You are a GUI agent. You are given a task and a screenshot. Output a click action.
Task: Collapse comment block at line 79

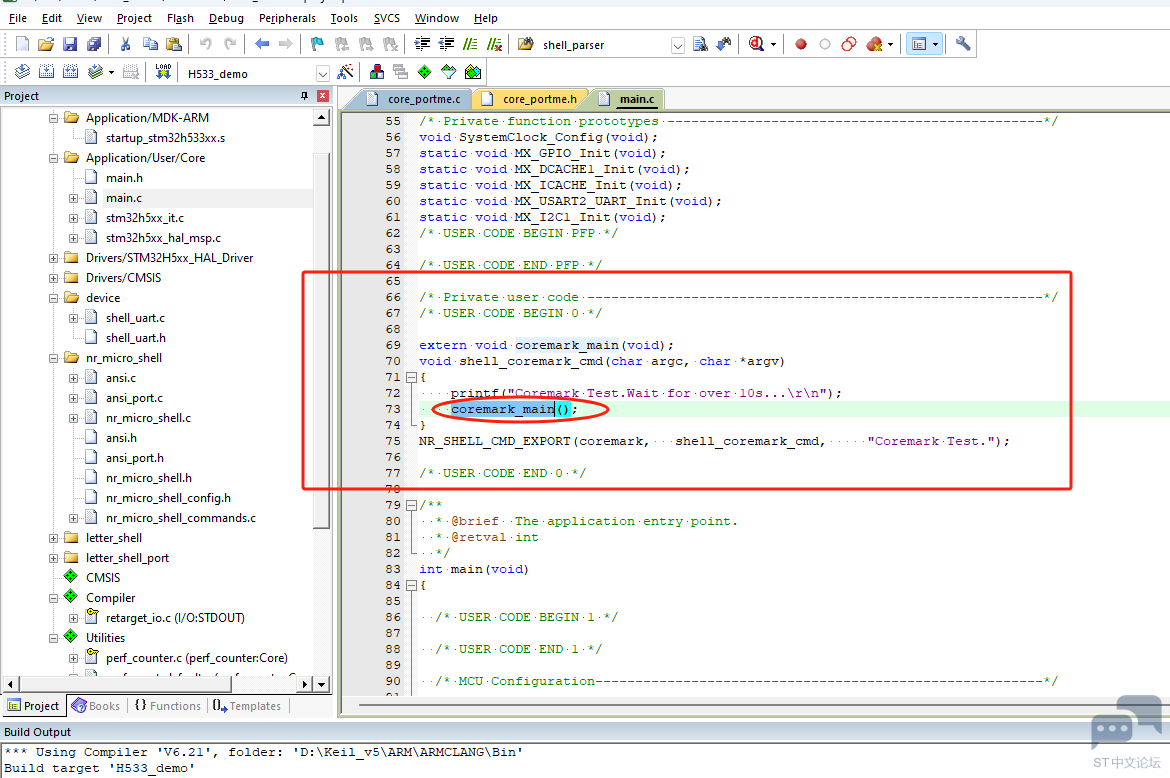pos(410,505)
